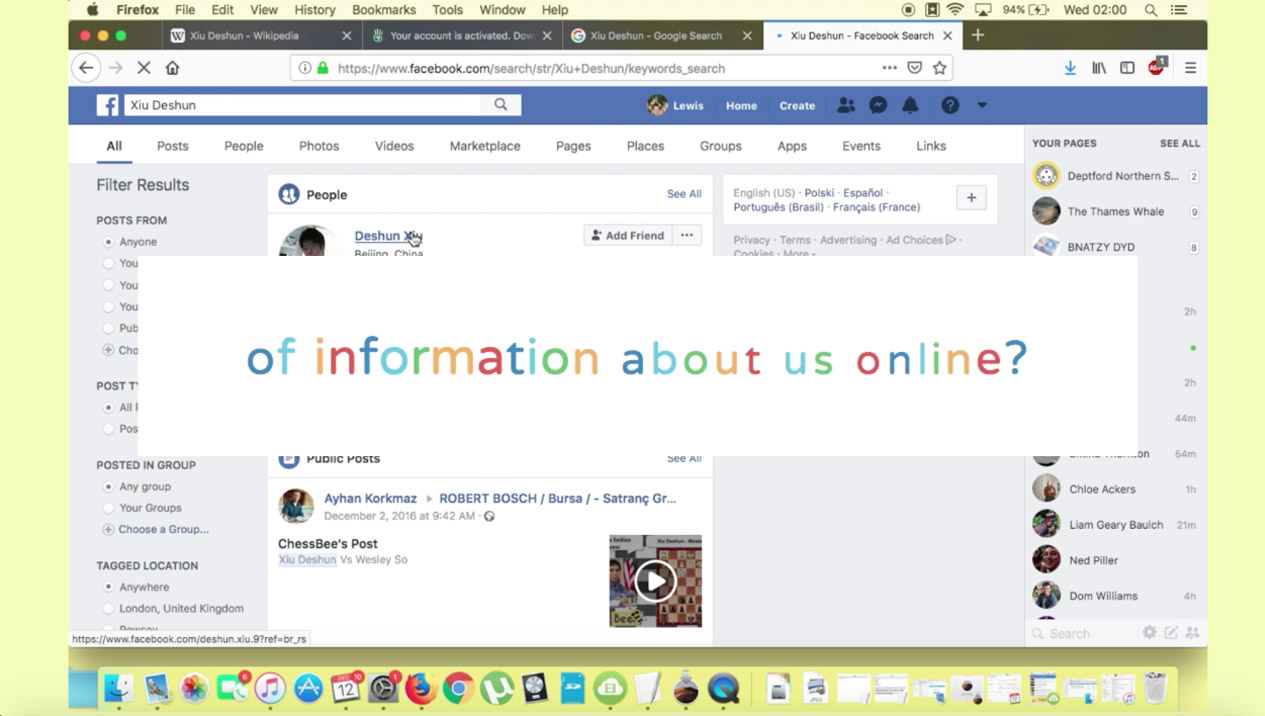Switch to the Videos search tab
The image size is (1265, 716).
[394, 146]
